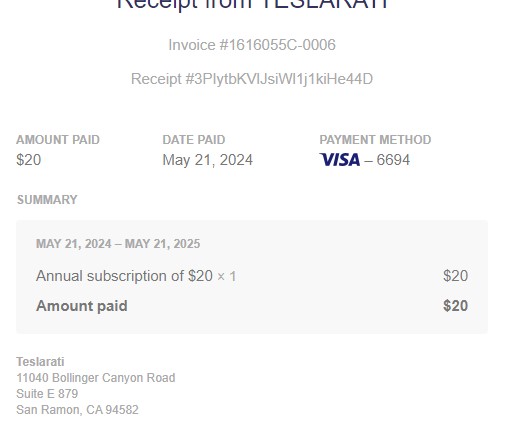Click the Suite E 879 line
This screenshot has width=509, height=422.
click(x=47, y=394)
